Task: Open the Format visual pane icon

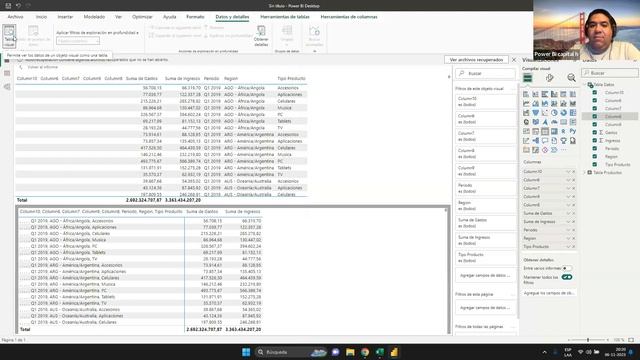Action: tap(549, 78)
